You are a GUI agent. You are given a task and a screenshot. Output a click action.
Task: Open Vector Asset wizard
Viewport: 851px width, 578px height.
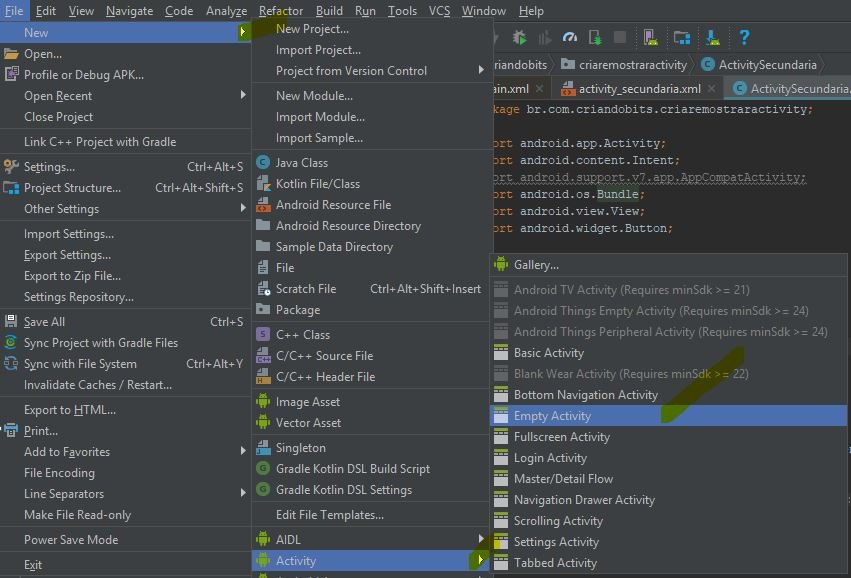pos(372,423)
